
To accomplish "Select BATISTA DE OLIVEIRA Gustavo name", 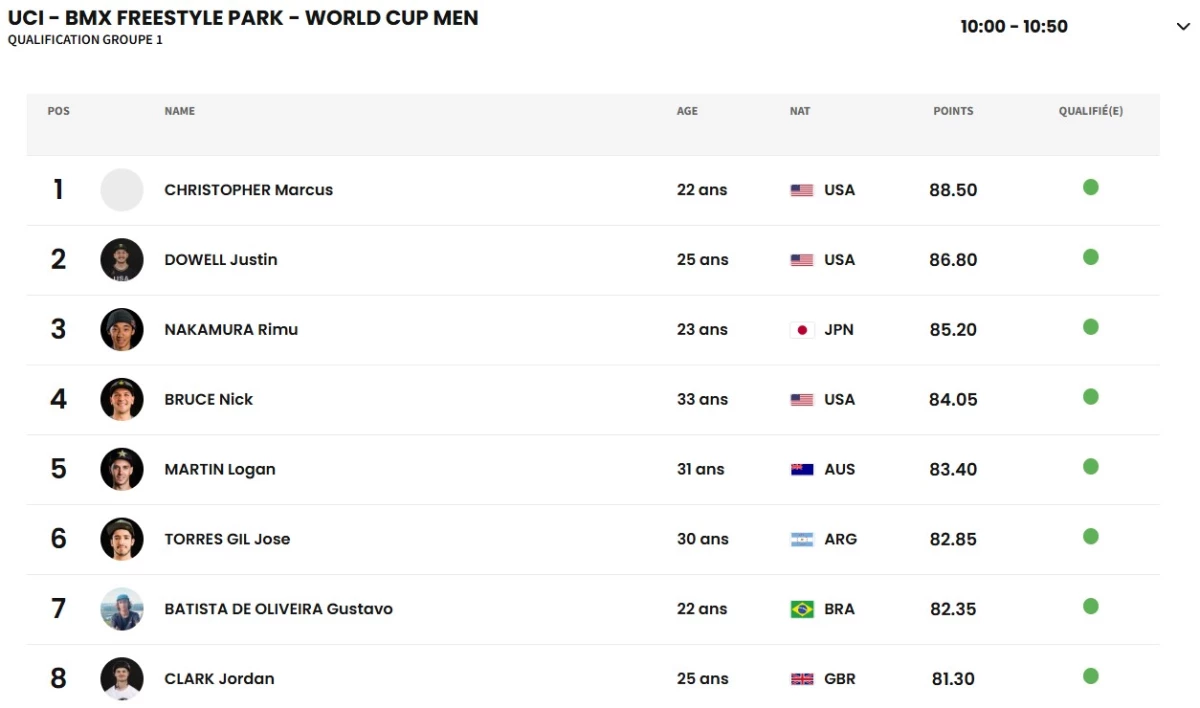I will (x=278, y=609).
